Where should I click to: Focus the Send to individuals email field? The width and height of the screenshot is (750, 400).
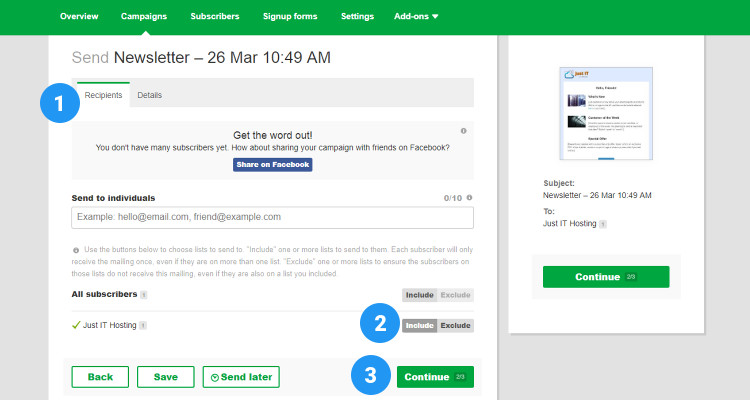click(273, 217)
